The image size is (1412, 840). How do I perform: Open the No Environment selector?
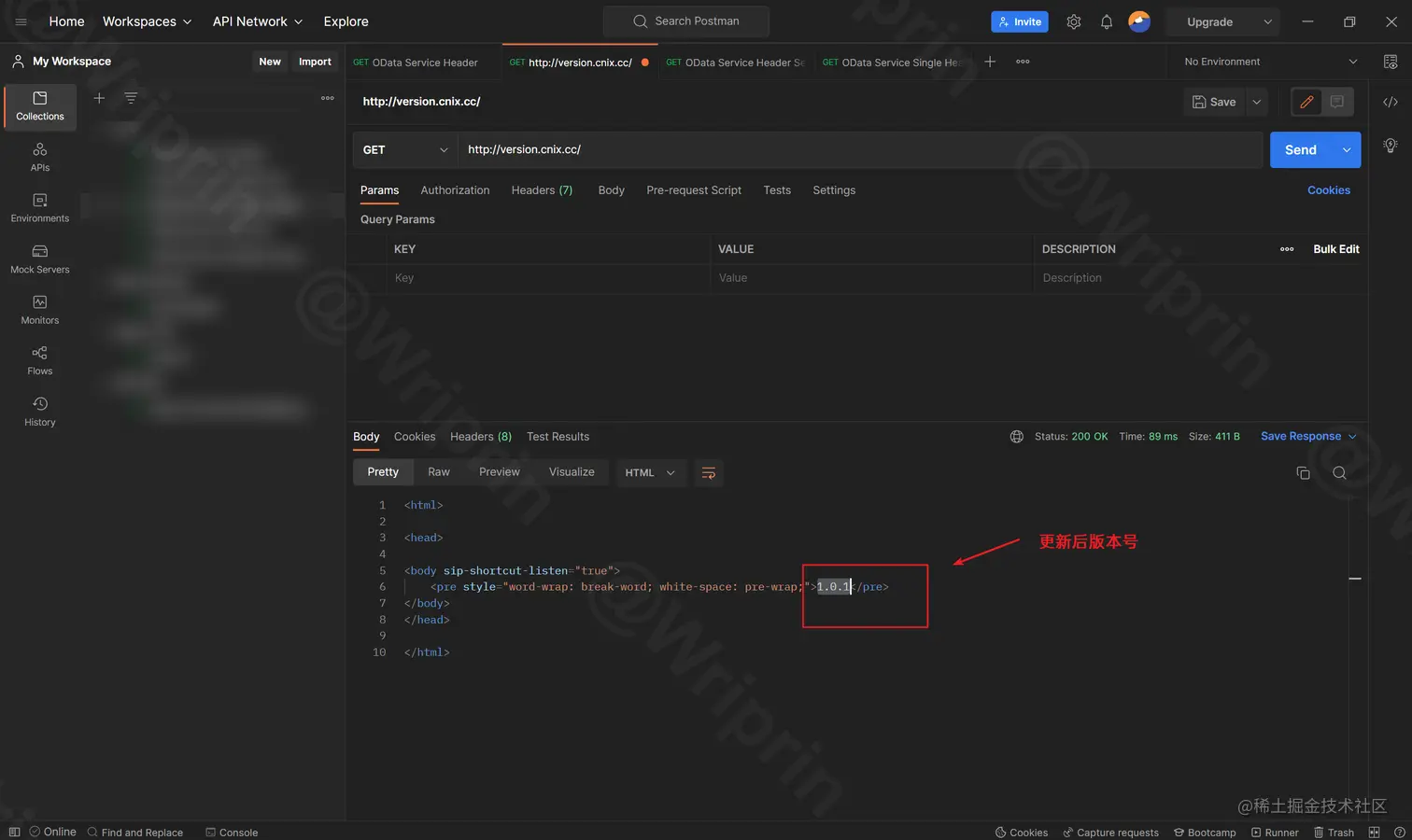(x=1270, y=62)
